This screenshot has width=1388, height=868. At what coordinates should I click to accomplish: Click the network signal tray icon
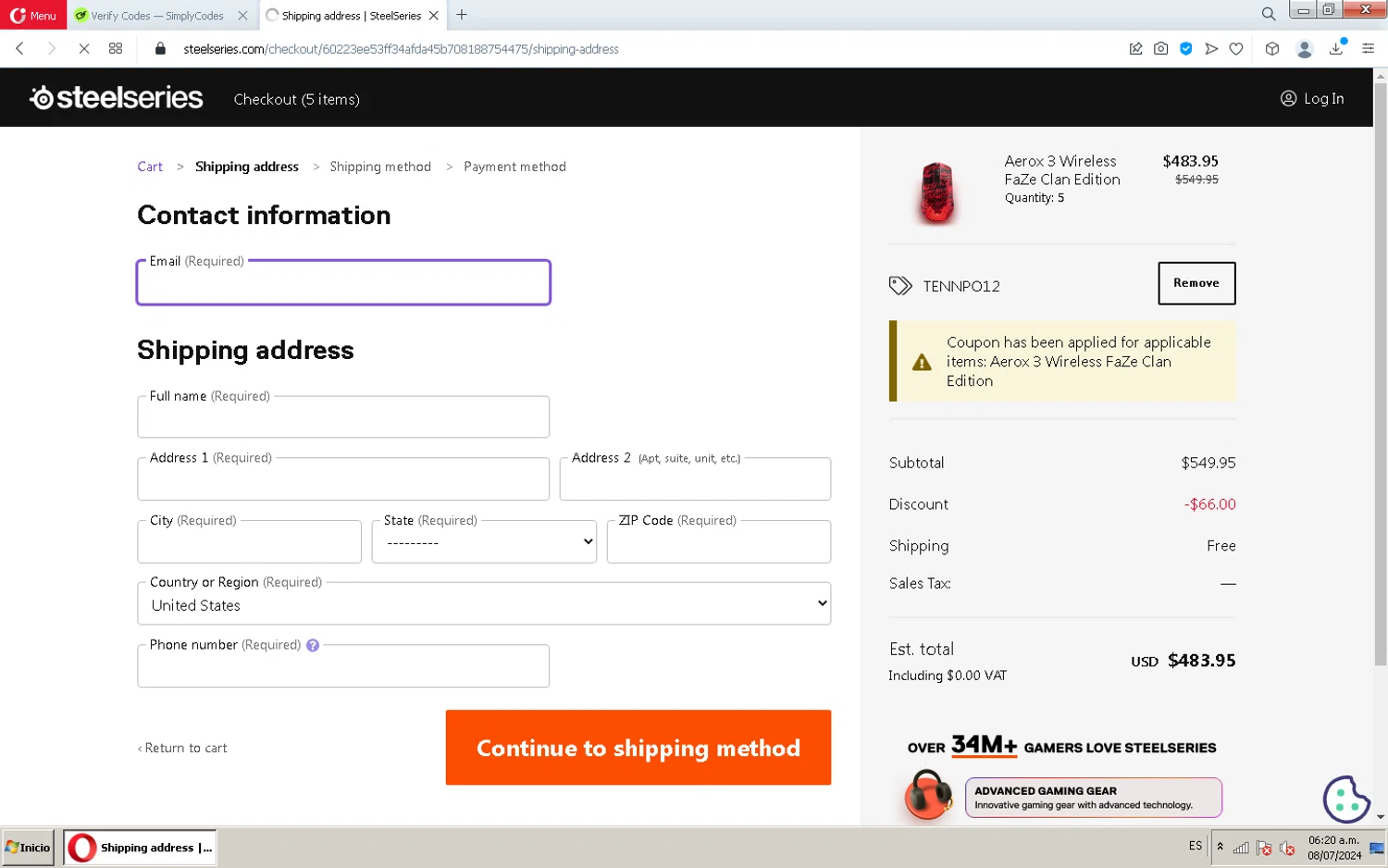(x=1242, y=848)
